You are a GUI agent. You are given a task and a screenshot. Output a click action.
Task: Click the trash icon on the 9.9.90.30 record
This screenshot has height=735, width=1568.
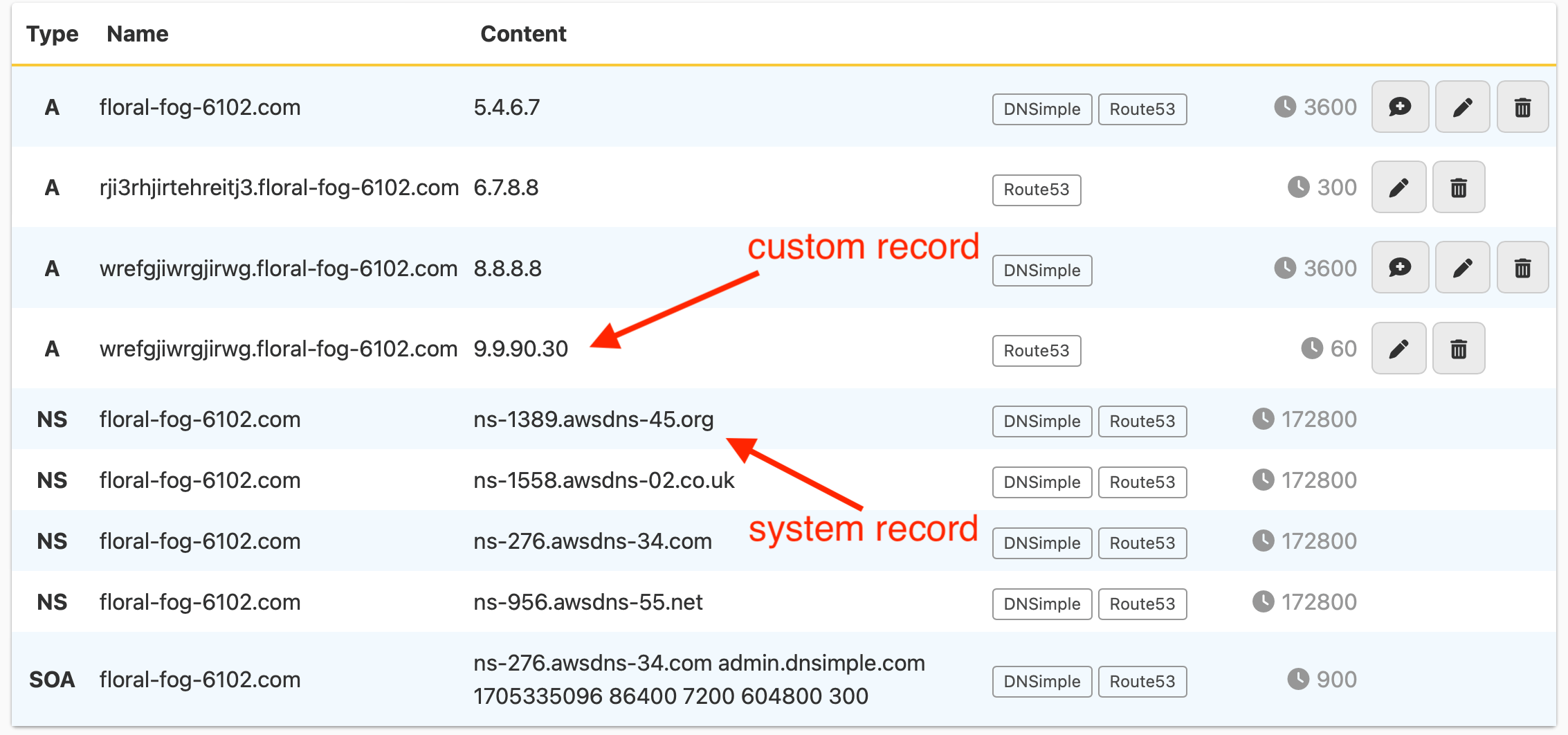pos(1459,348)
